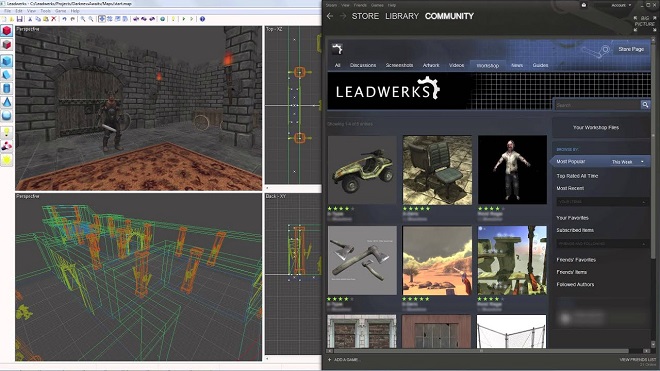Viewport: 660px width, 371px height.
Task: Select the yellow sun directional light tool
Action: click(x=7, y=160)
